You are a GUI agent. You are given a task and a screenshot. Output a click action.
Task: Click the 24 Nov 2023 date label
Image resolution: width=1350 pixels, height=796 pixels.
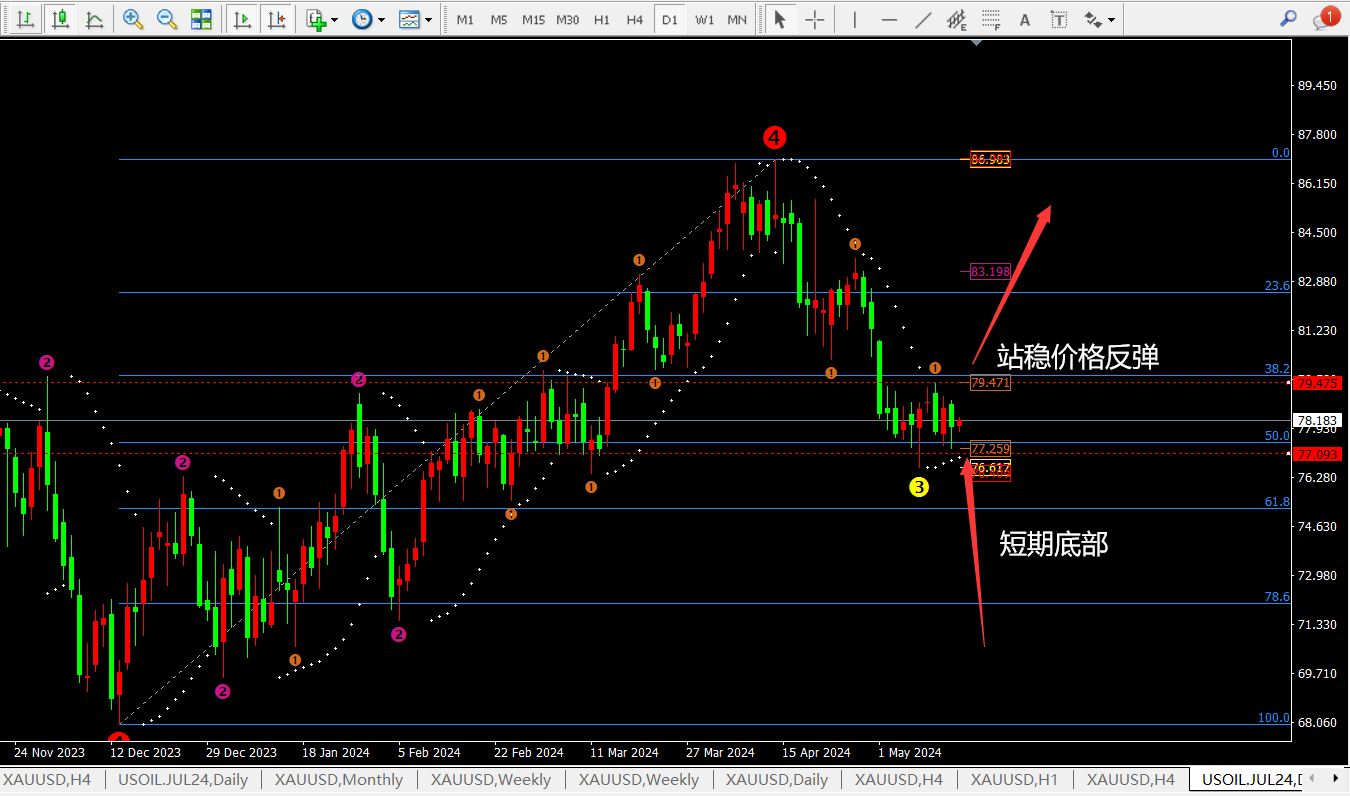point(49,752)
